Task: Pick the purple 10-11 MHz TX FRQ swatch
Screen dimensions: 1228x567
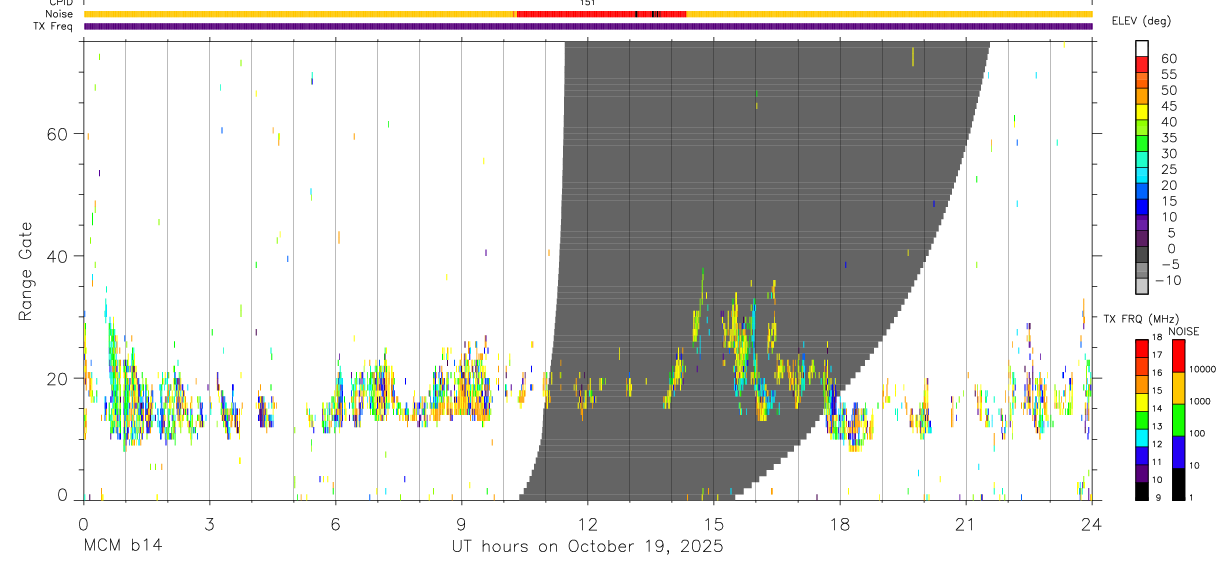Action: tap(1142, 473)
